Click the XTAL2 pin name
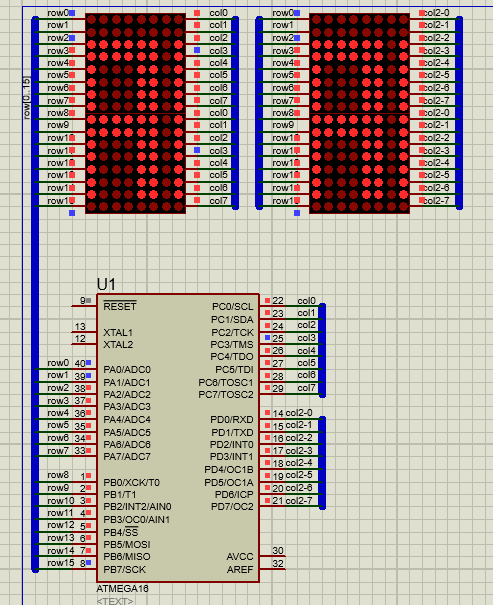 click(118, 345)
